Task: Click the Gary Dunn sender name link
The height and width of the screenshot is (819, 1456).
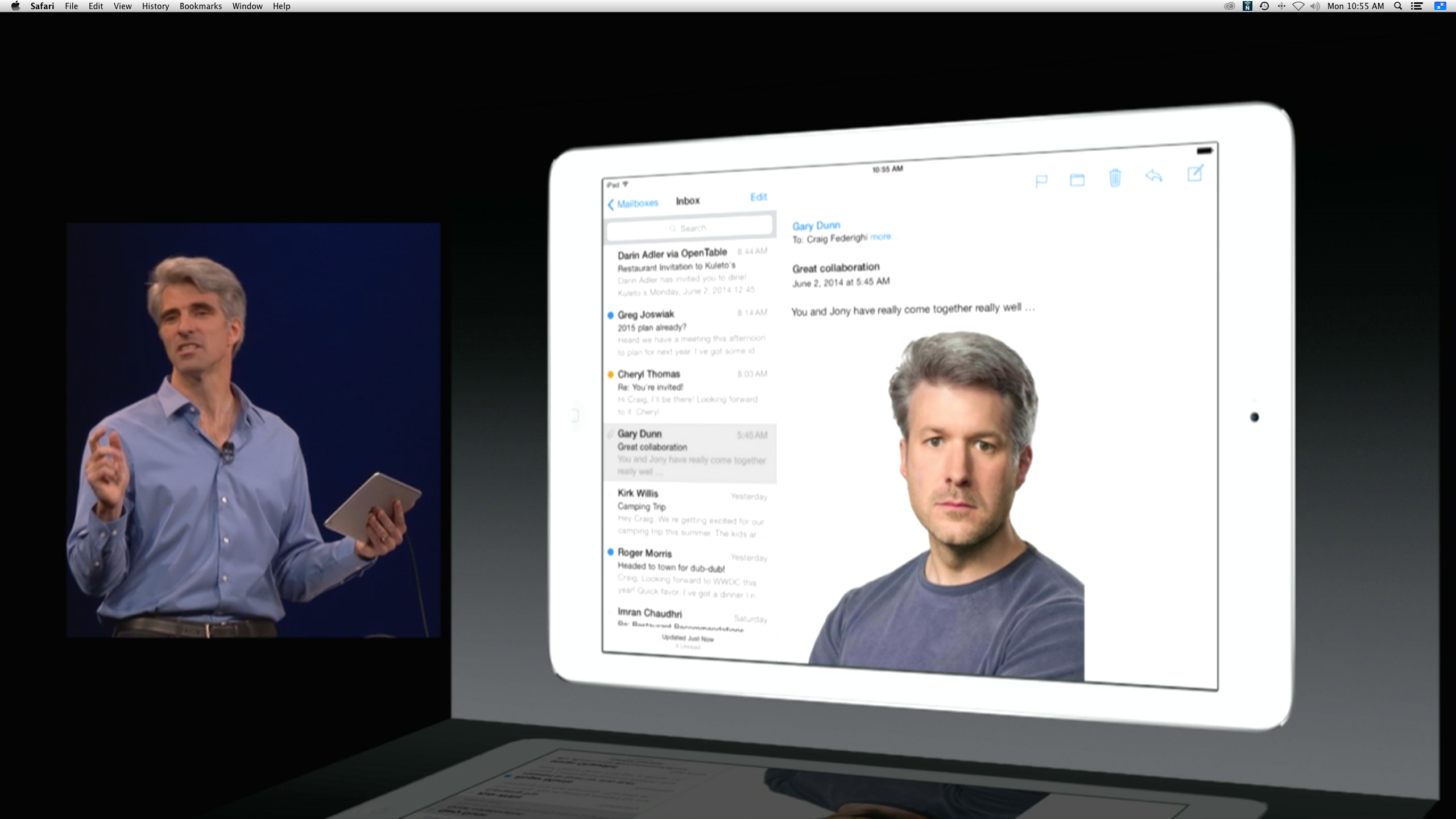Action: tap(816, 226)
